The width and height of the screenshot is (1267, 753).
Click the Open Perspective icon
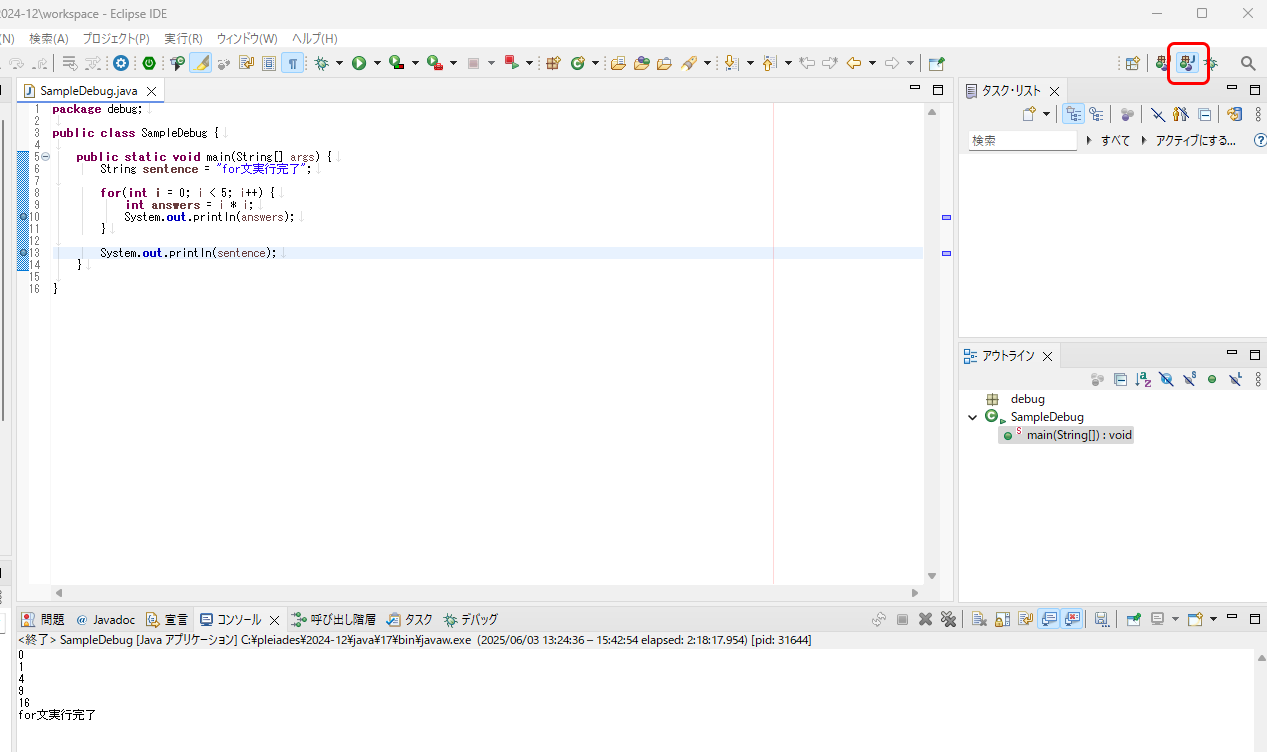(1133, 63)
